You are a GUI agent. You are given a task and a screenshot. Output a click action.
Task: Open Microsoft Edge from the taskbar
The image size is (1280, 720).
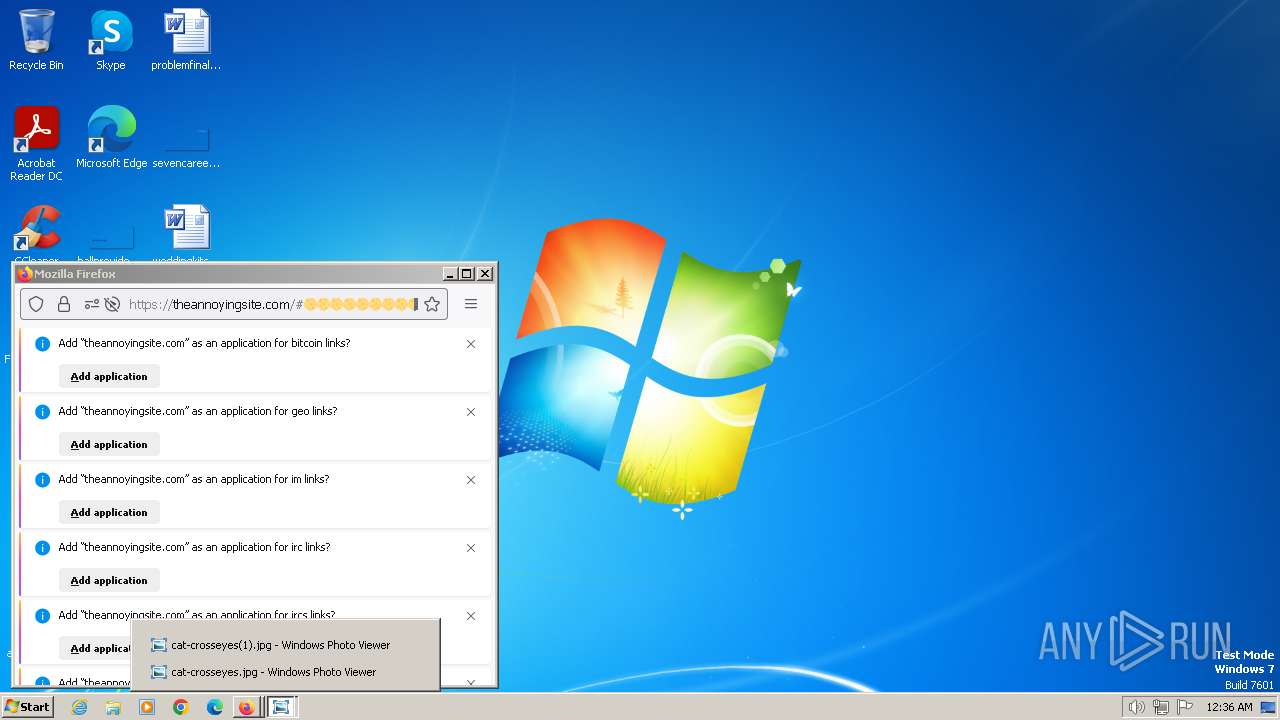215,707
